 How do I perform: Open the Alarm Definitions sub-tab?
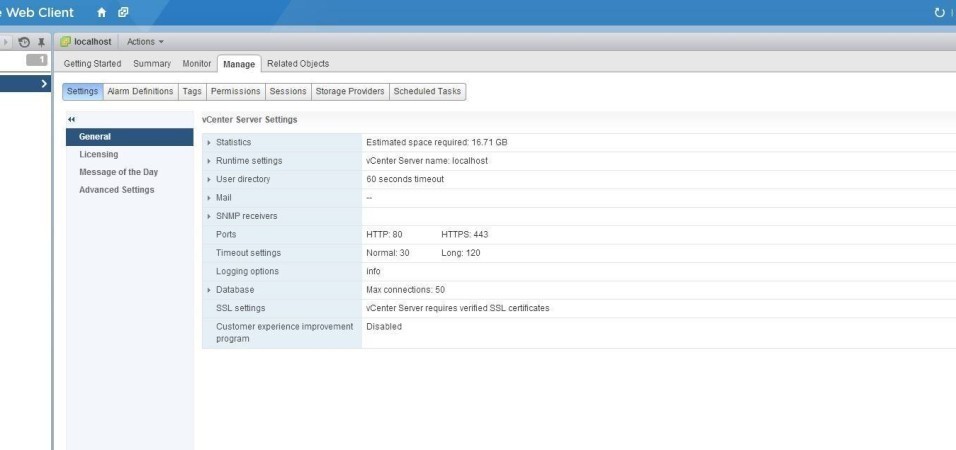(140, 91)
